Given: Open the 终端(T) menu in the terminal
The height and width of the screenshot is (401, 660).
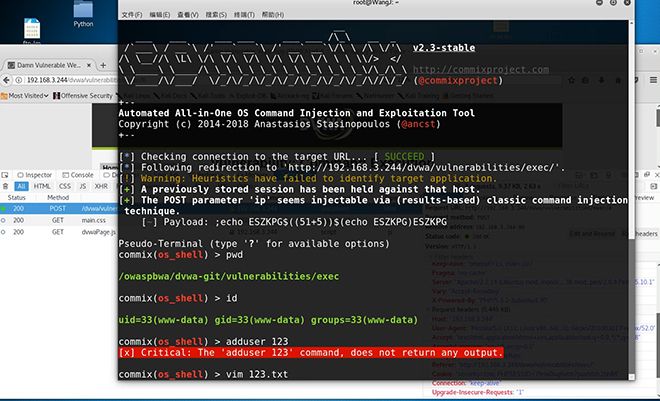Looking at the screenshot, I should tap(244, 15).
